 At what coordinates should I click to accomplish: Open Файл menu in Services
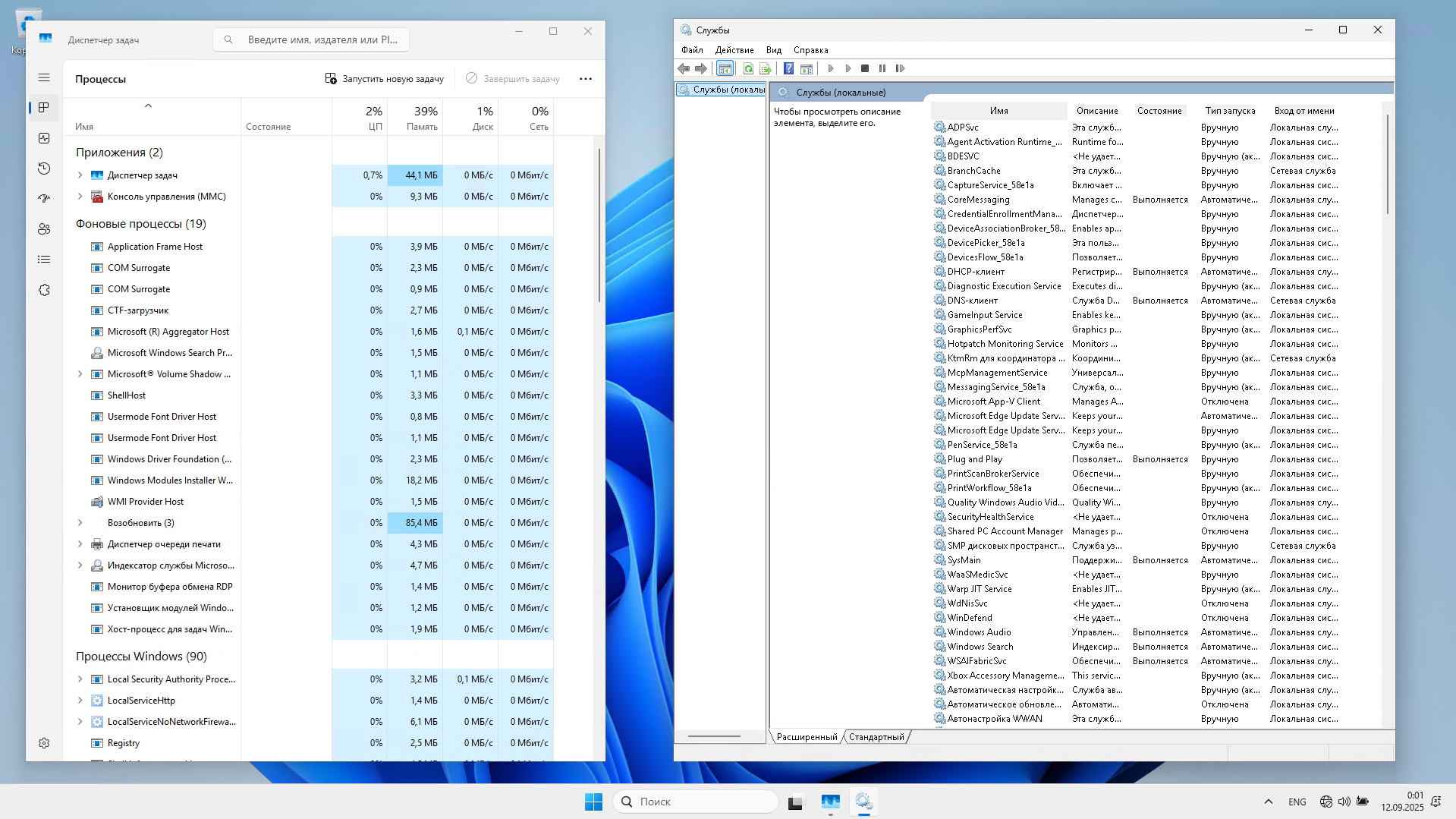[x=692, y=50]
